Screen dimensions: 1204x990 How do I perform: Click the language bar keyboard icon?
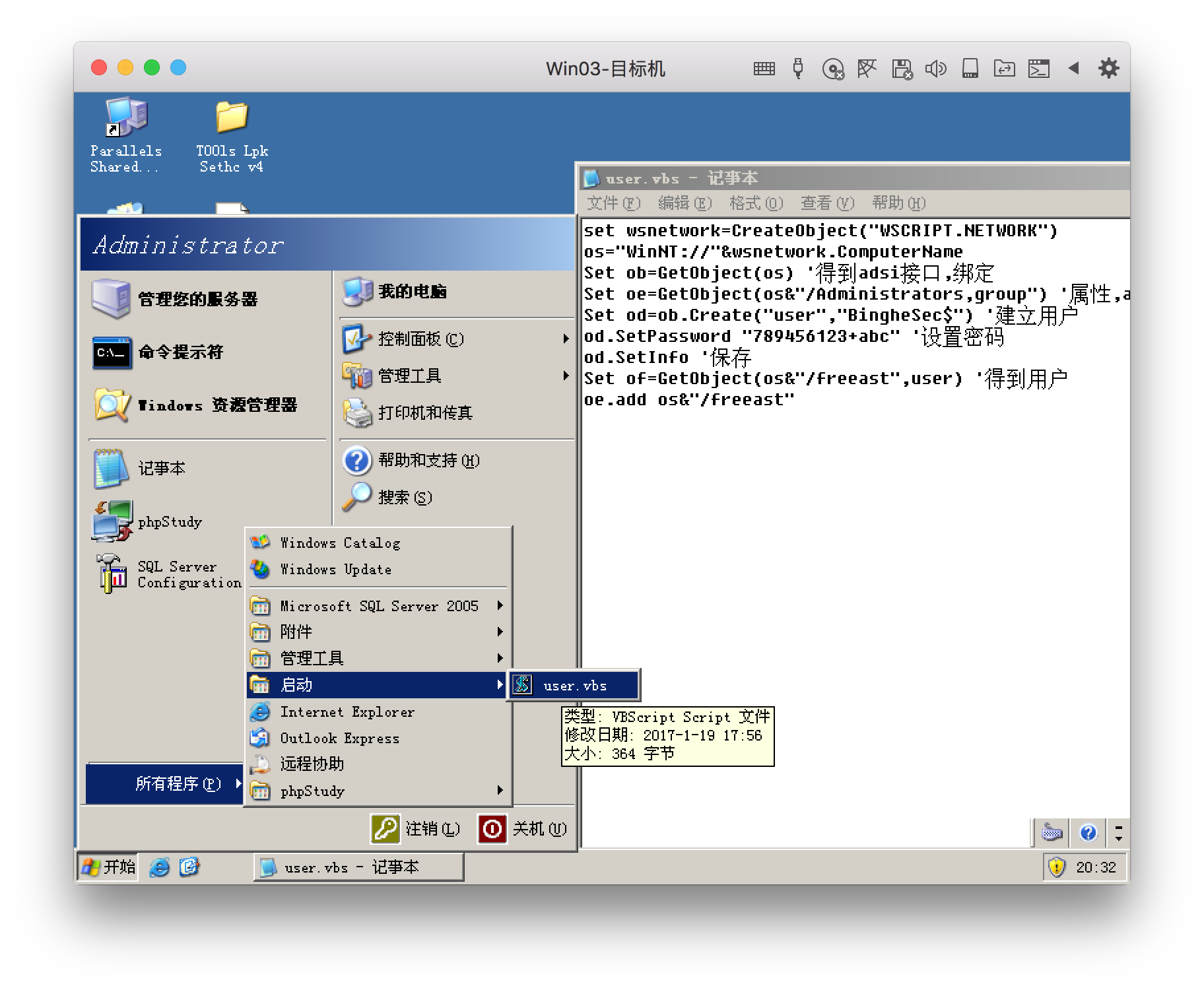1052,832
